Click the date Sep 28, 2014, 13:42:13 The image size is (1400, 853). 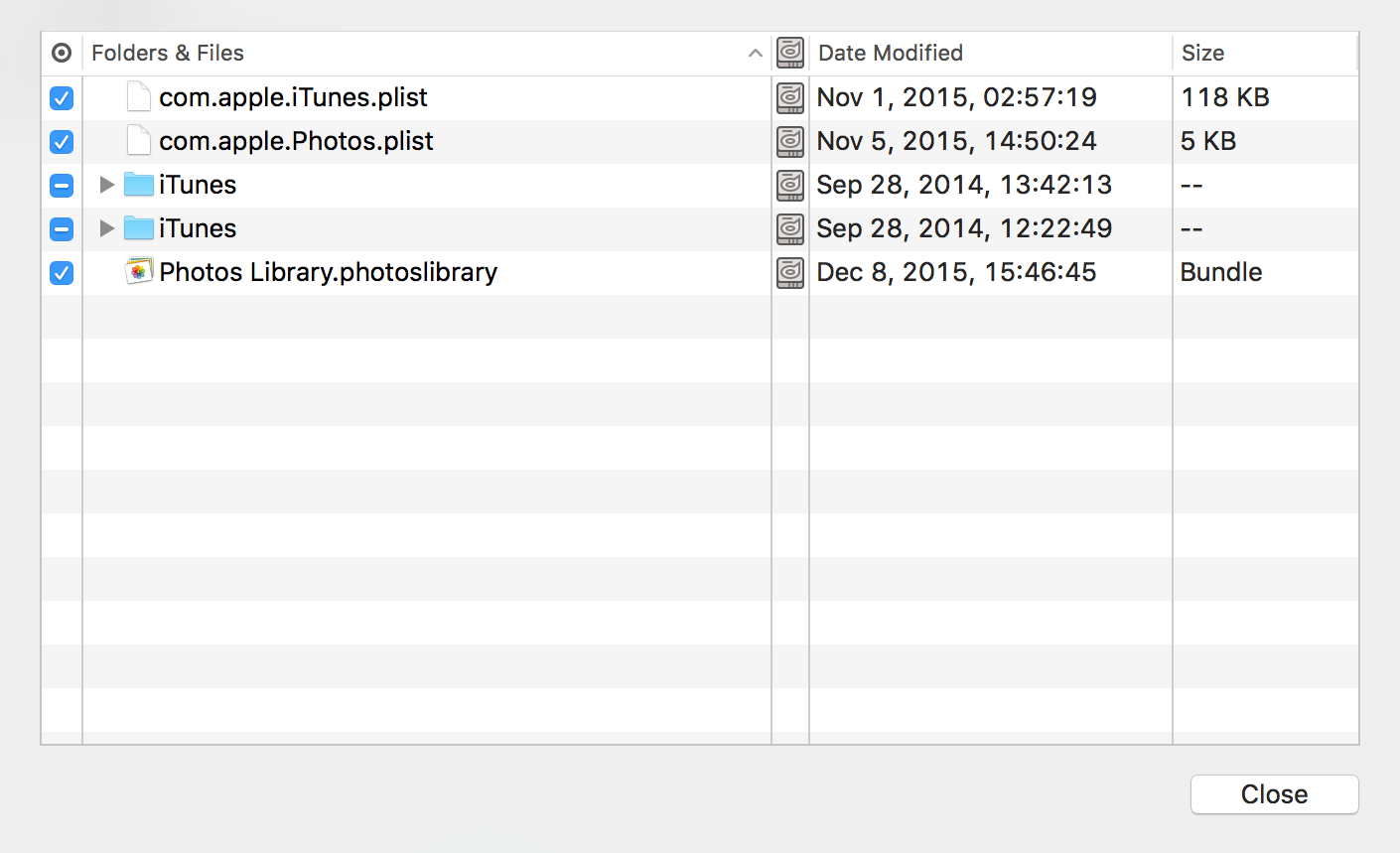(x=964, y=185)
